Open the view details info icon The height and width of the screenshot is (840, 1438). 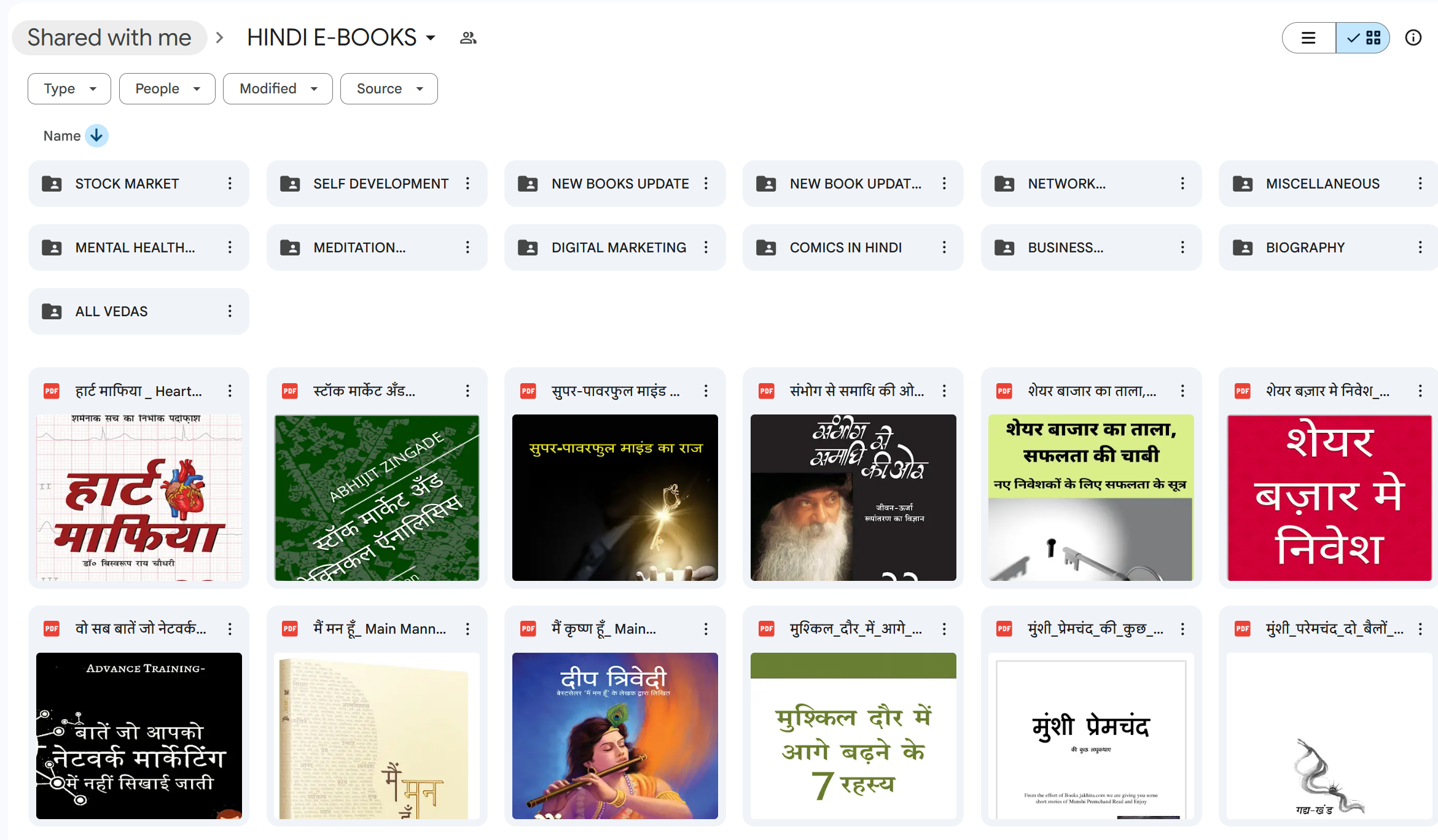(1413, 38)
